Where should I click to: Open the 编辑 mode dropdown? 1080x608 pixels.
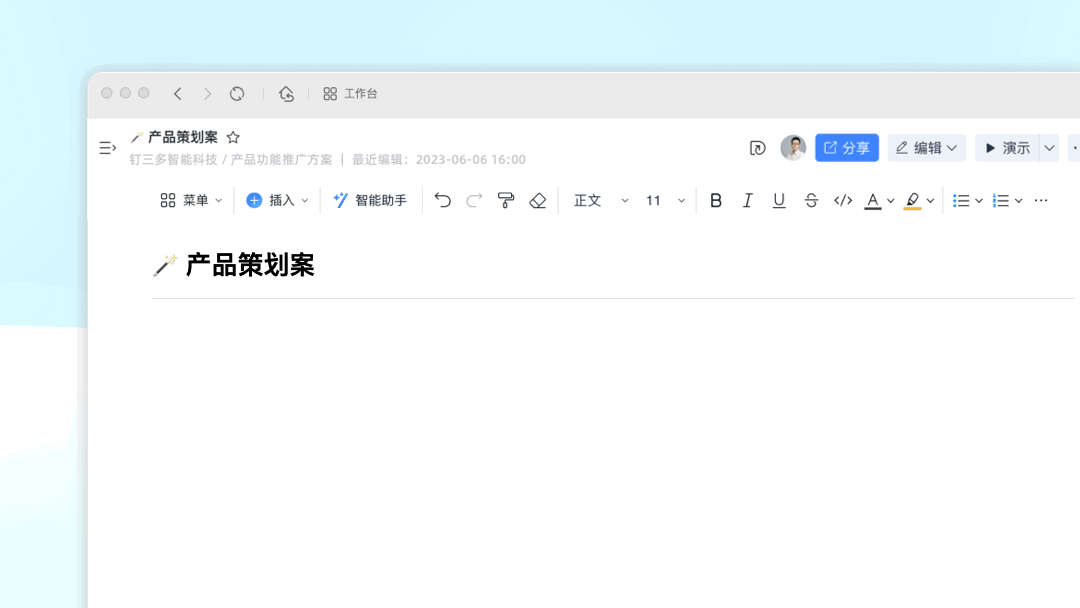[926, 148]
